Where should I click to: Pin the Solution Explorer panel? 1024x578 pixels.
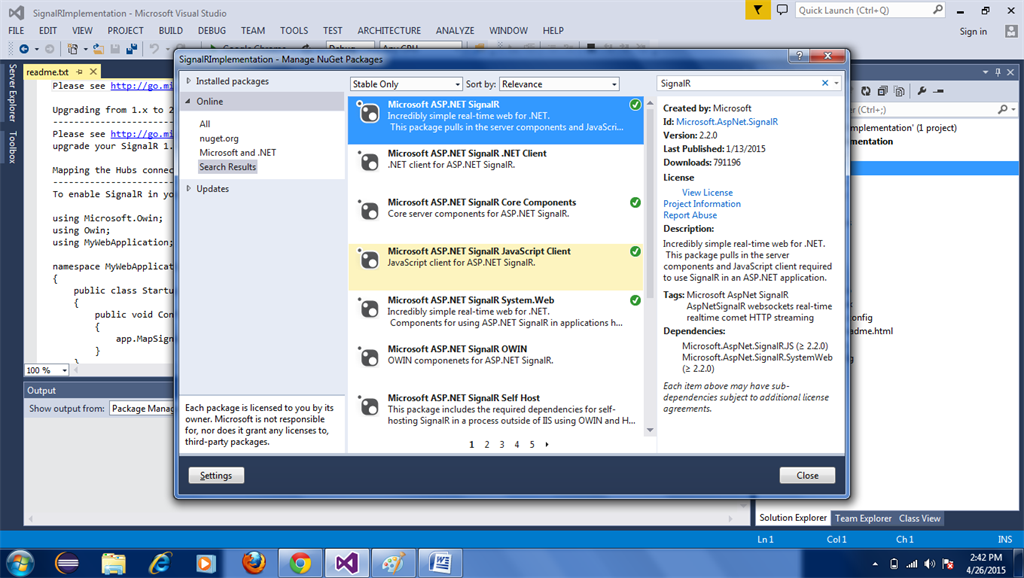pos(998,72)
